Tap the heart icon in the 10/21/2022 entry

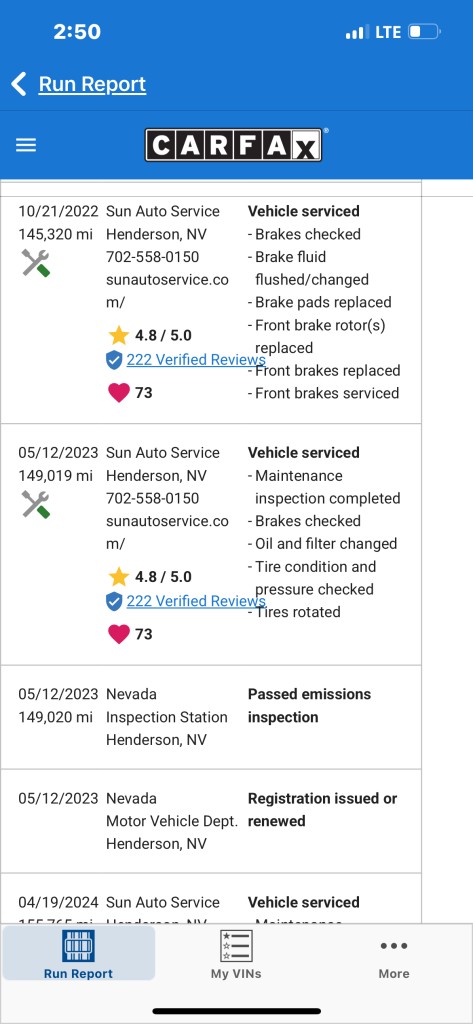click(x=118, y=392)
